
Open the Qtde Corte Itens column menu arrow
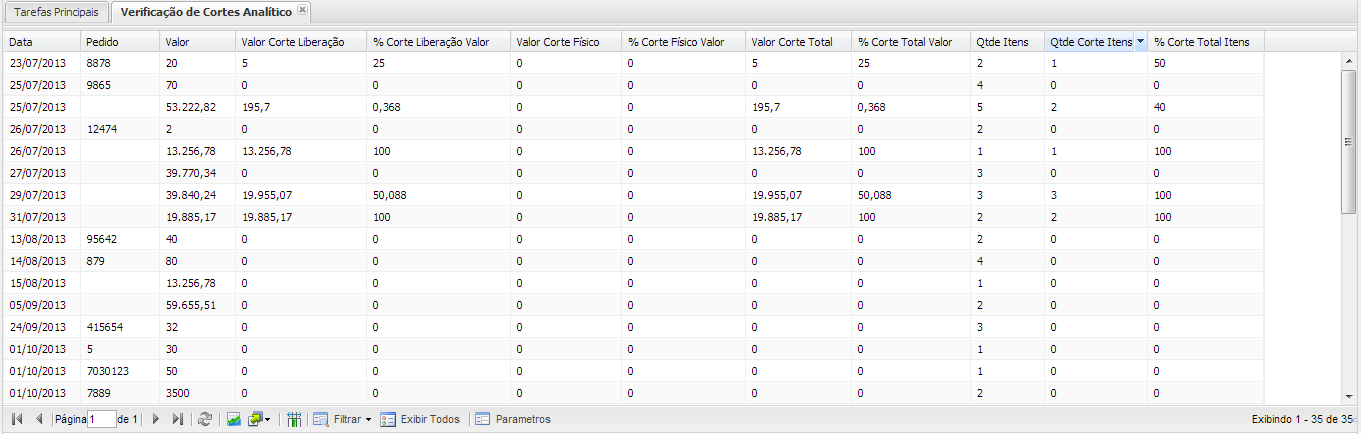point(1140,42)
